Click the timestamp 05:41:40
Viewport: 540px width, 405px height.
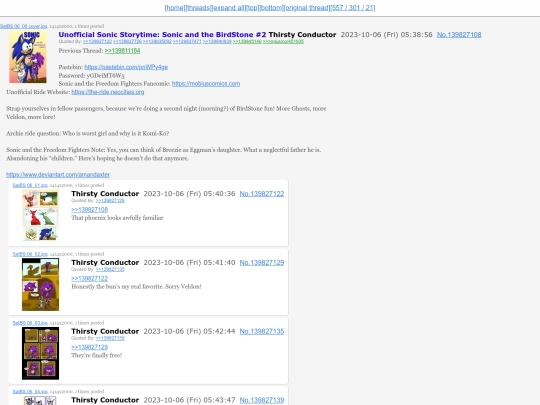point(219,263)
